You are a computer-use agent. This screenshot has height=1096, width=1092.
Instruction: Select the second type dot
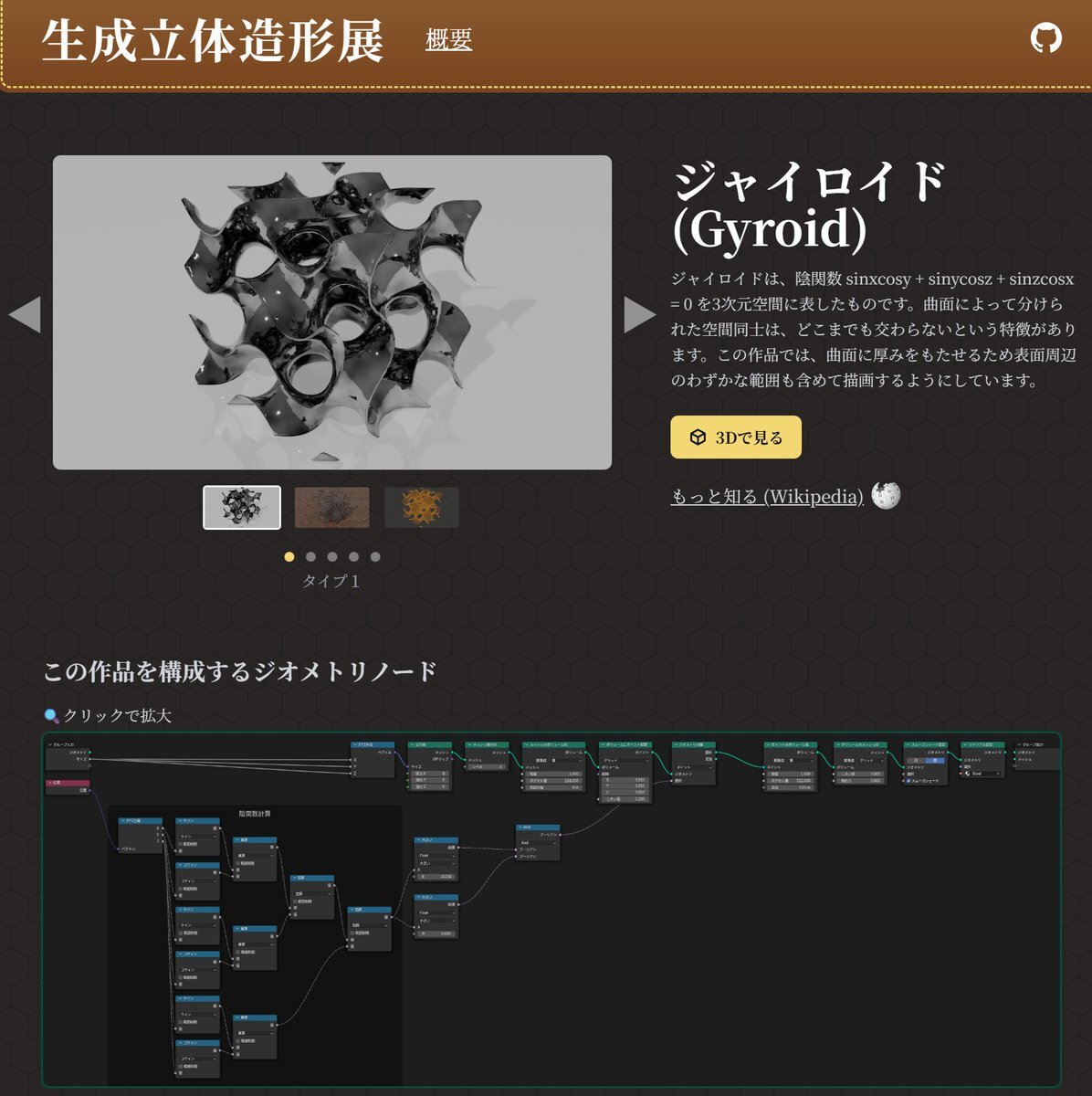pyautogui.click(x=311, y=556)
